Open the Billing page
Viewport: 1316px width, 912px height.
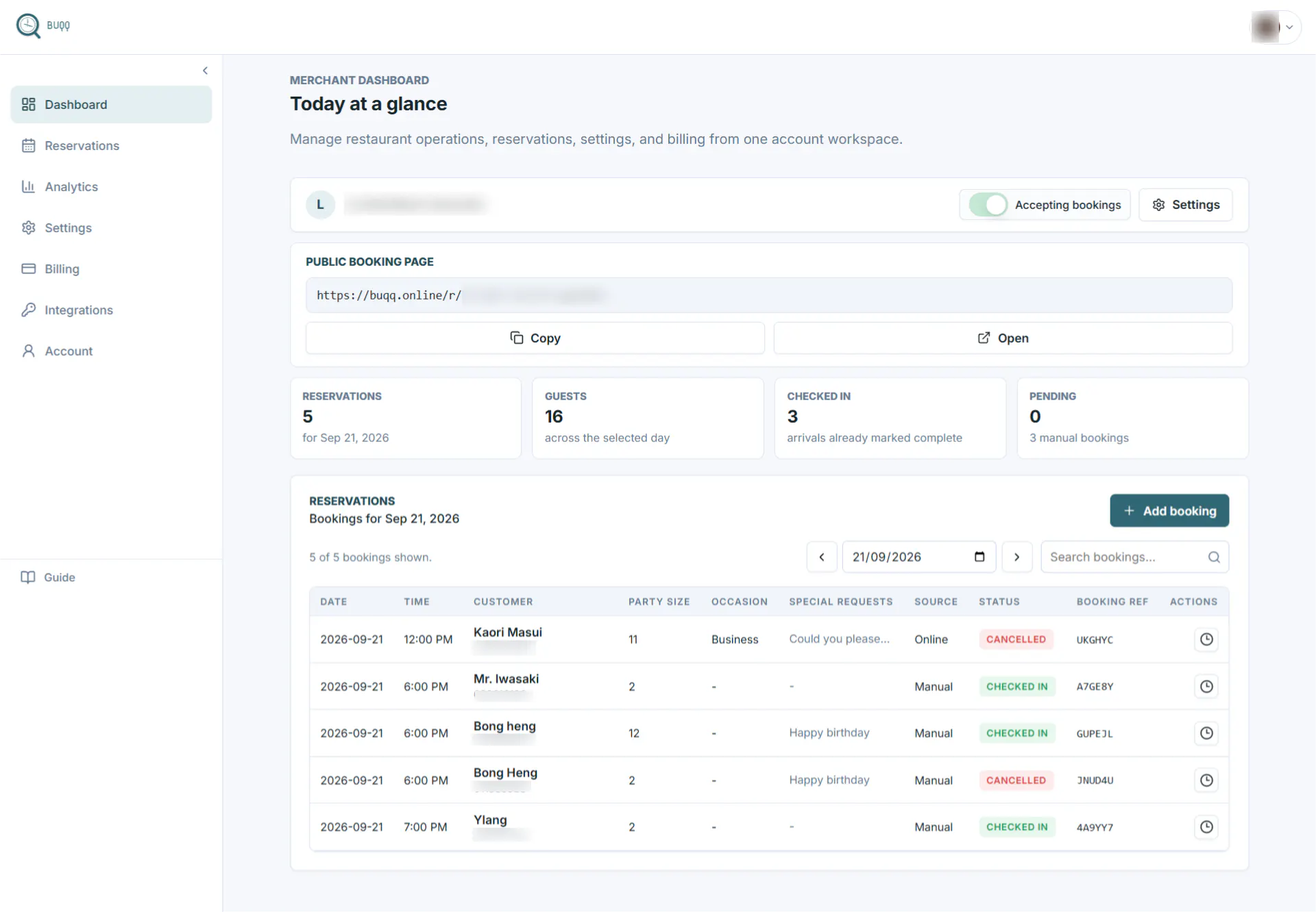click(111, 269)
